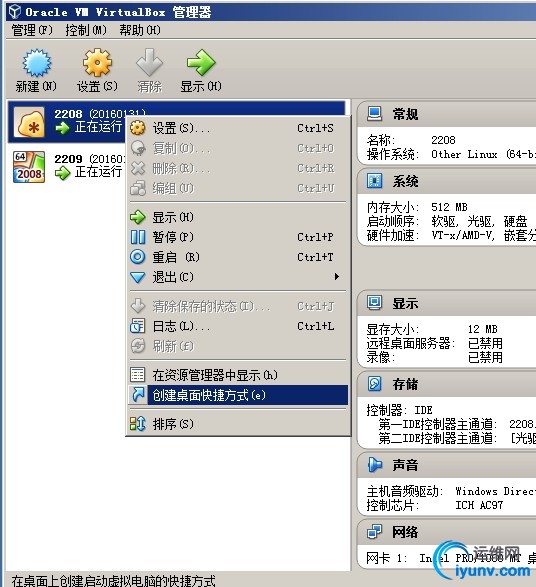Click the 存储 section disk icon
Viewport: 536px width, 587px height.
click(x=374, y=384)
